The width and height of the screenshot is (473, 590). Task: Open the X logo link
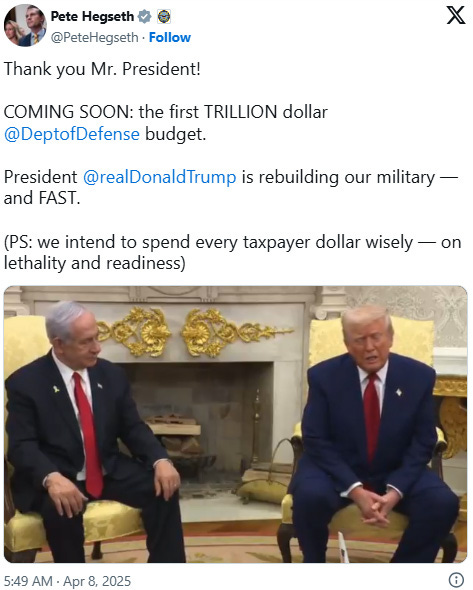pos(456,16)
